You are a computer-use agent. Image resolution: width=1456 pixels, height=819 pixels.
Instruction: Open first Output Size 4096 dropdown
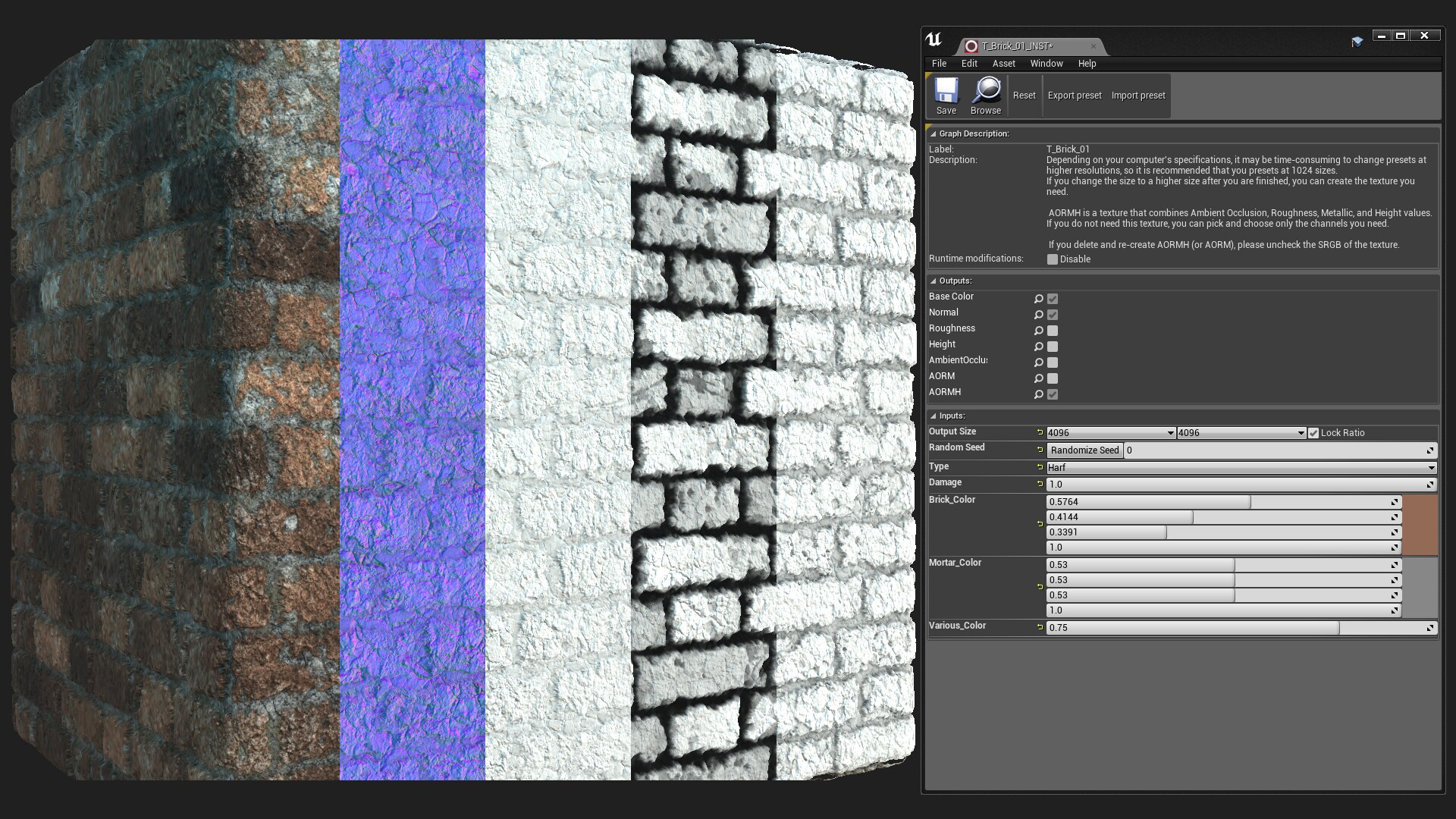click(x=1111, y=433)
